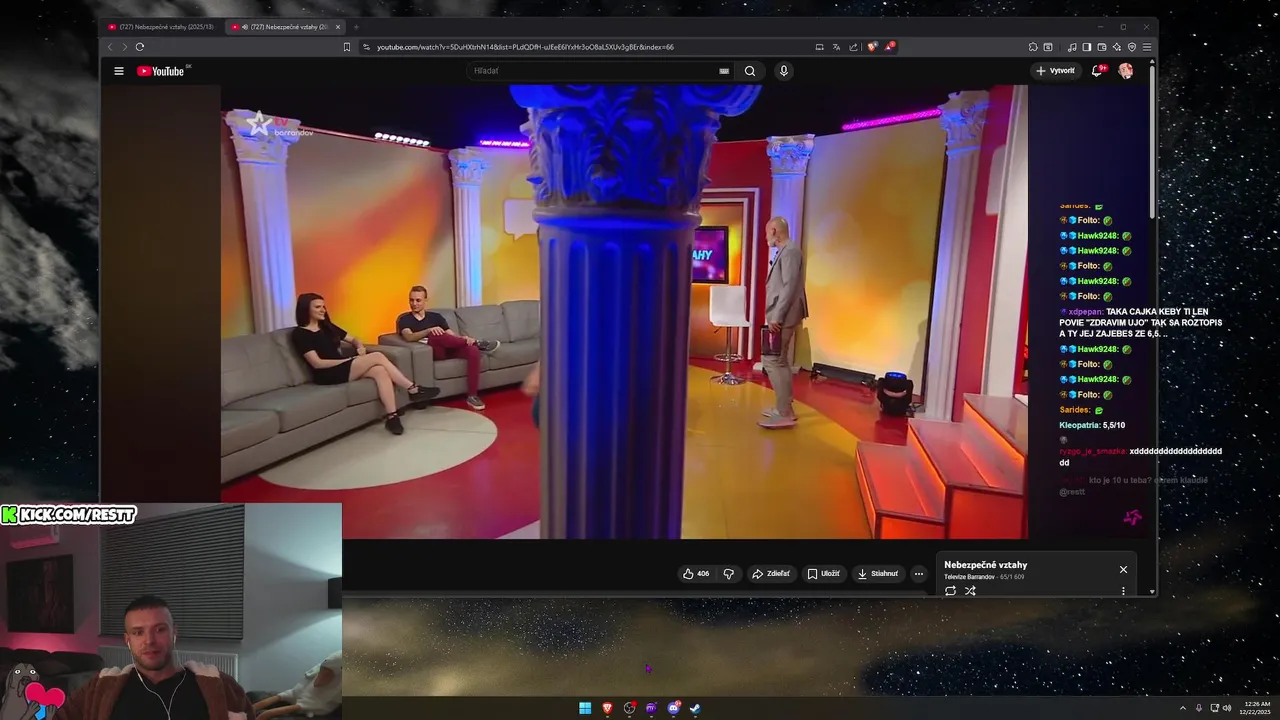The height and width of the screenshot is (720, 1280).
Task: Click Kleopatria 5,5/10 chat message
Action: click(x=1092, y=425)
